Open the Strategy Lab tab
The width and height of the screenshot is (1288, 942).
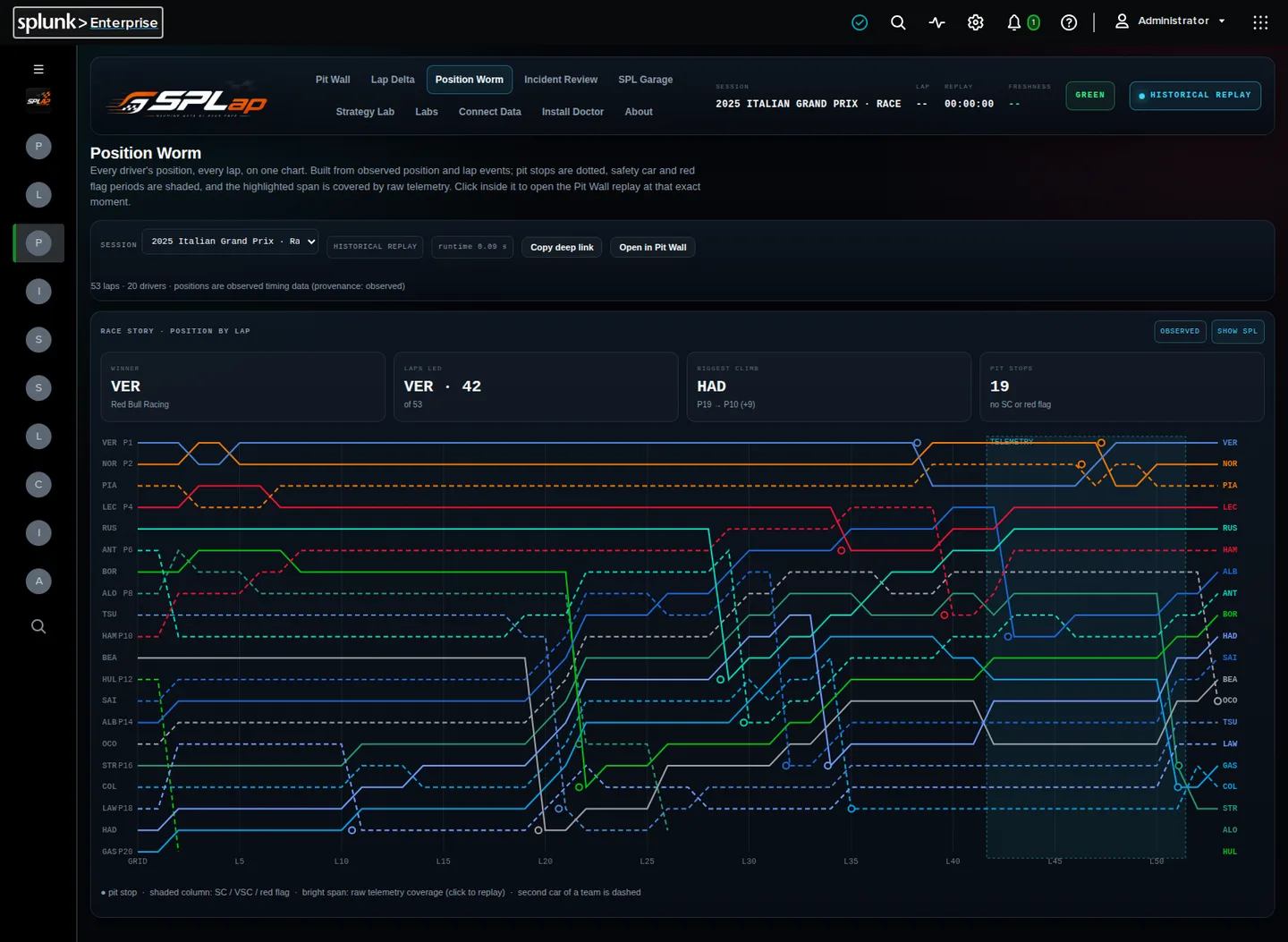(x=365, y=112)
